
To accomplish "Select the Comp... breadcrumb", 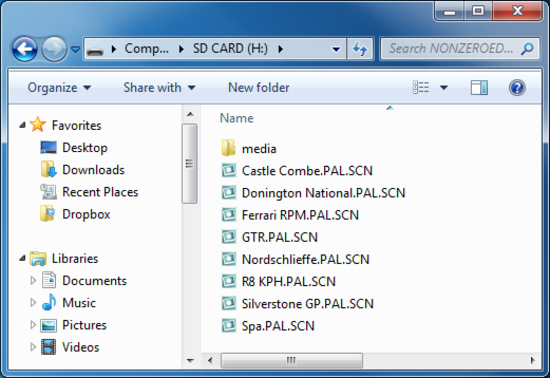I will [x=146, y=49].
